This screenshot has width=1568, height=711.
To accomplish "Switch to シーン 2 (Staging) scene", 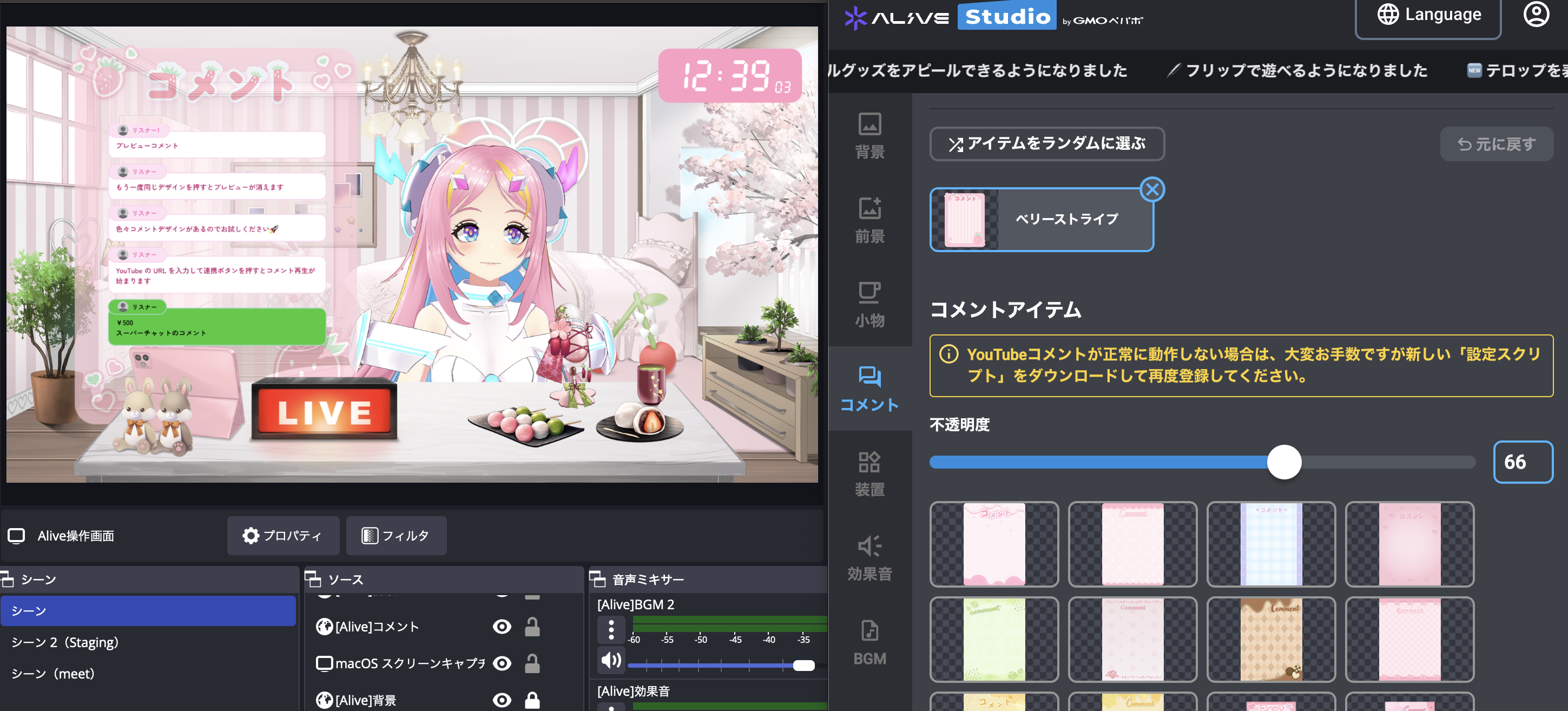I will click(64, 642).
